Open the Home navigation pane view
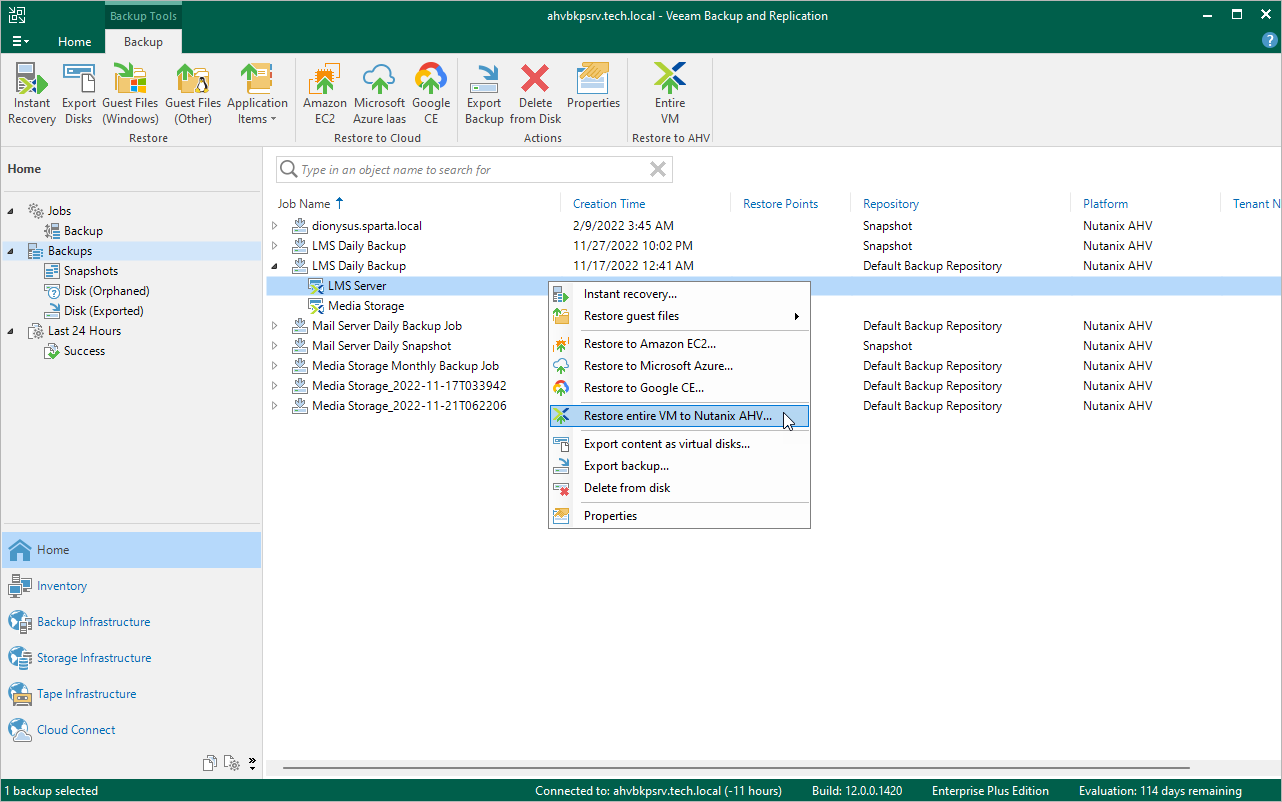This screenshot has height=802, width=1282. [131, 550]
